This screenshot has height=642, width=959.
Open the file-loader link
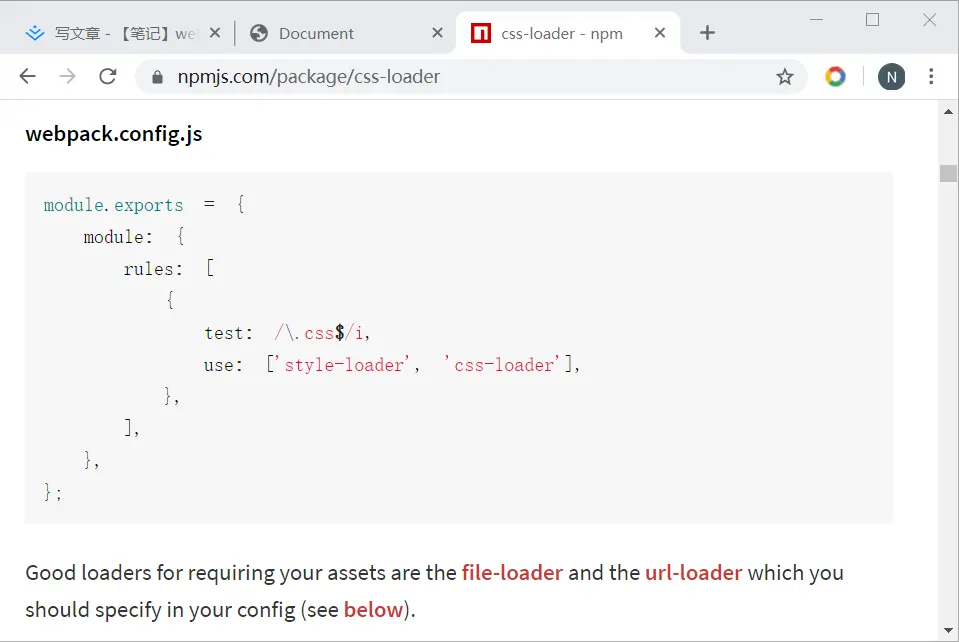(x=512, y=573)
